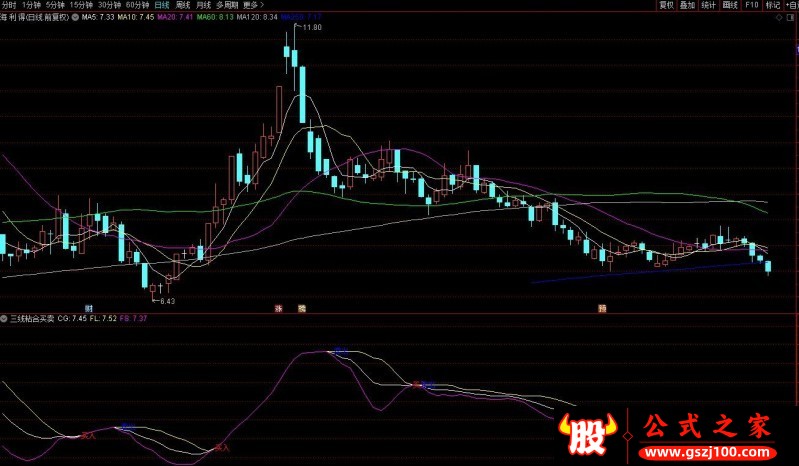
Task: Open main chart indicator dropdown beside stock name
Action: [x=75, y=17]
